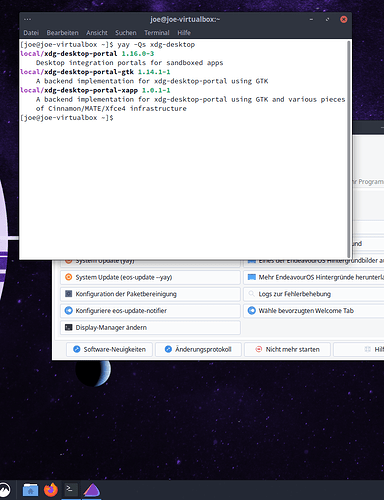Click the icon beside Konfiguration der Paketbereinigung
The height and width of the screenshot is (500, 384).
click(68, 294)
